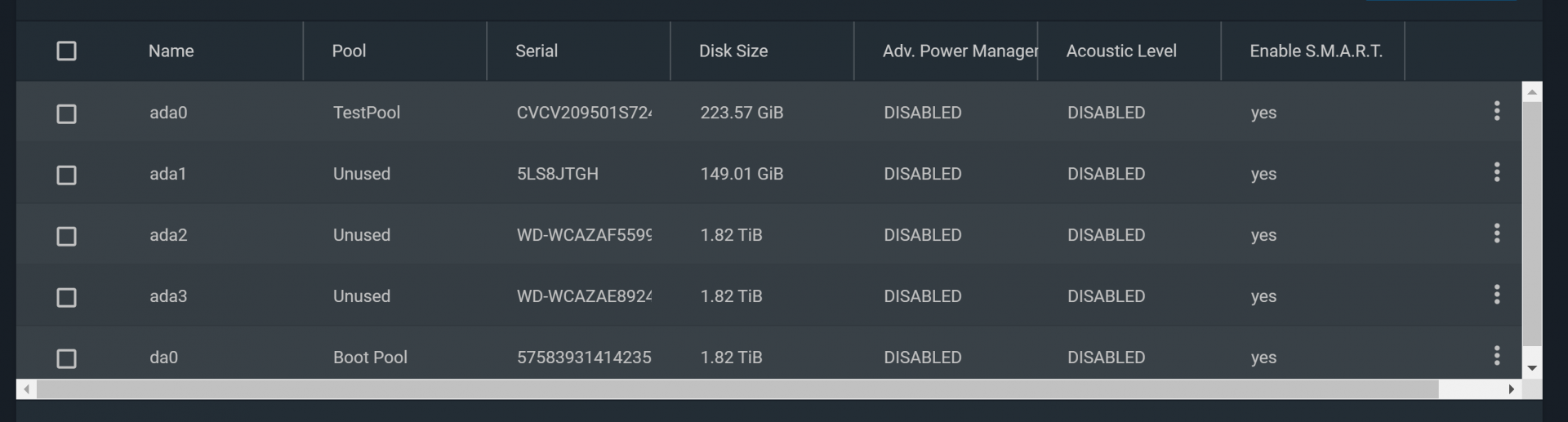Tick the checkbox next to da0
Screen dimensions: 1568x422
pyautogui.click(x=66, y=358)
